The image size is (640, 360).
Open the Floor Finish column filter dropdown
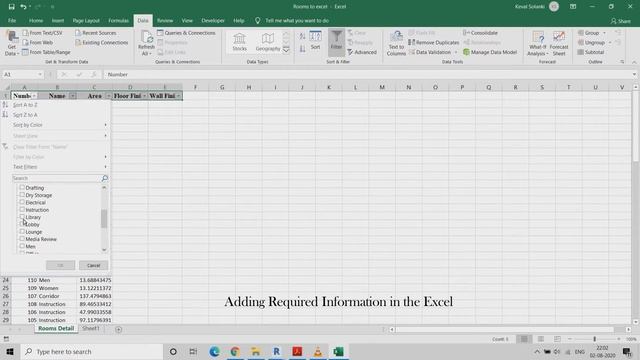click(x=144, y=96)
